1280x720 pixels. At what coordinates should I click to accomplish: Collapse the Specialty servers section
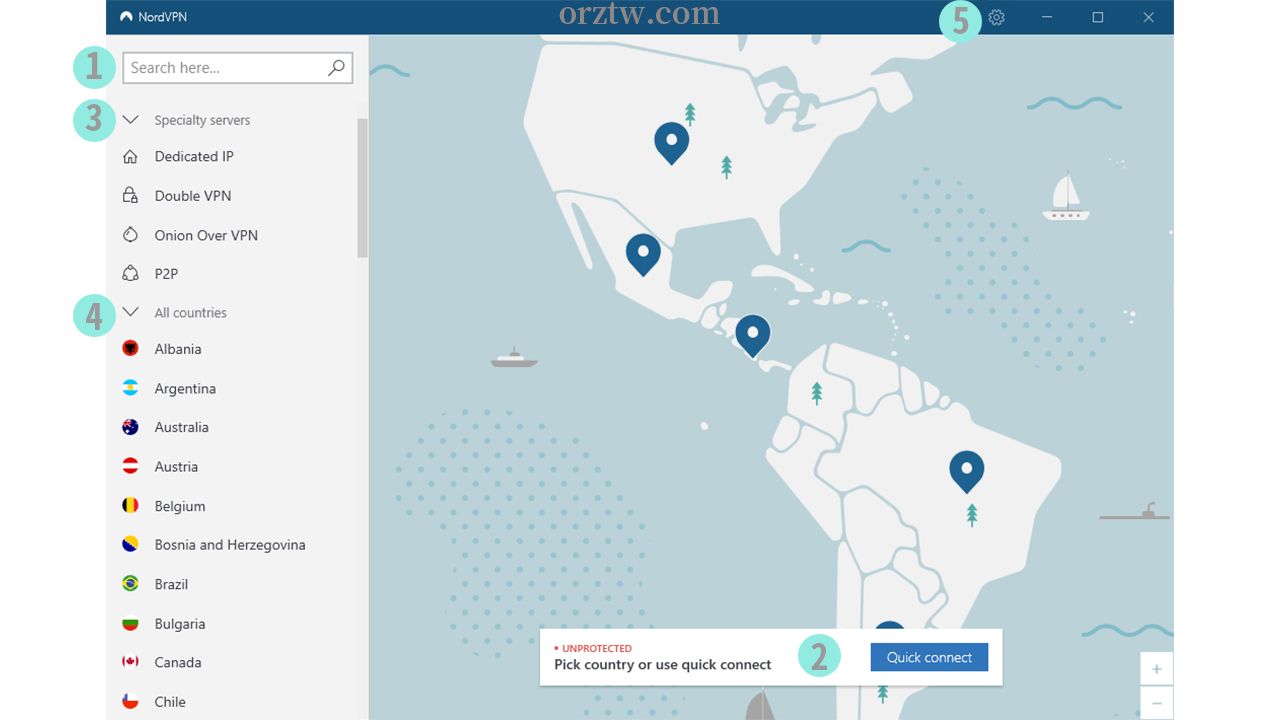tap(130, 119)
